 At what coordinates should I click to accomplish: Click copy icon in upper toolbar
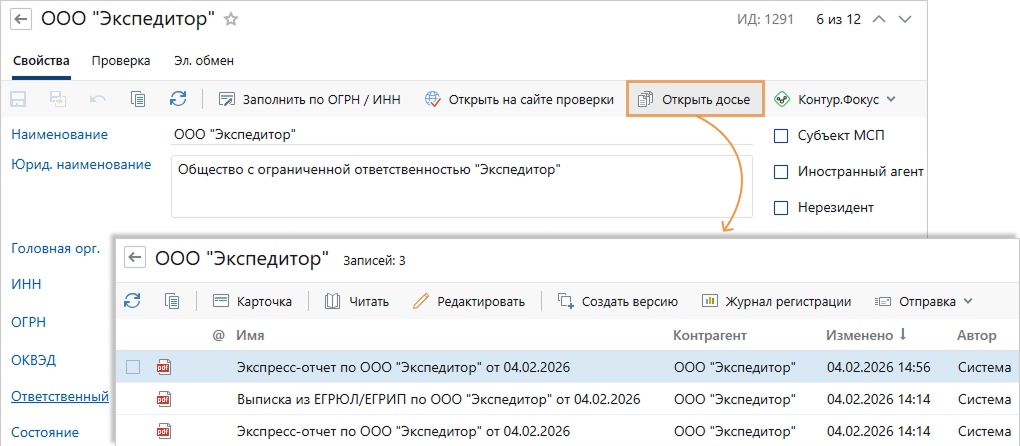click(x=138, y=99)
